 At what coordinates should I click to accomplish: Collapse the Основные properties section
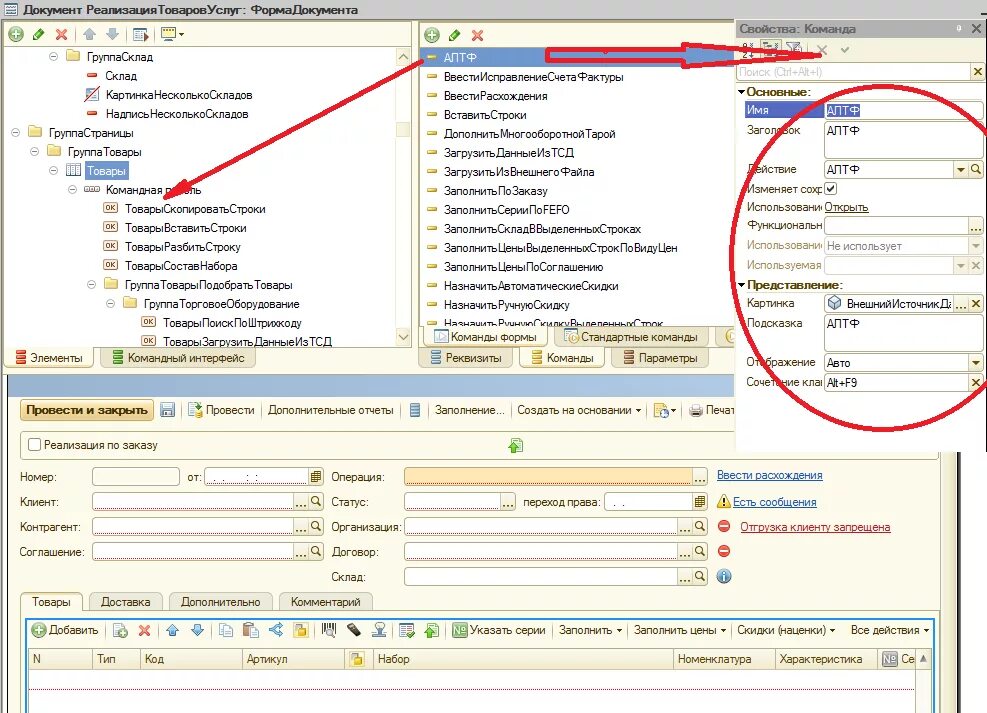coord(742,92)
